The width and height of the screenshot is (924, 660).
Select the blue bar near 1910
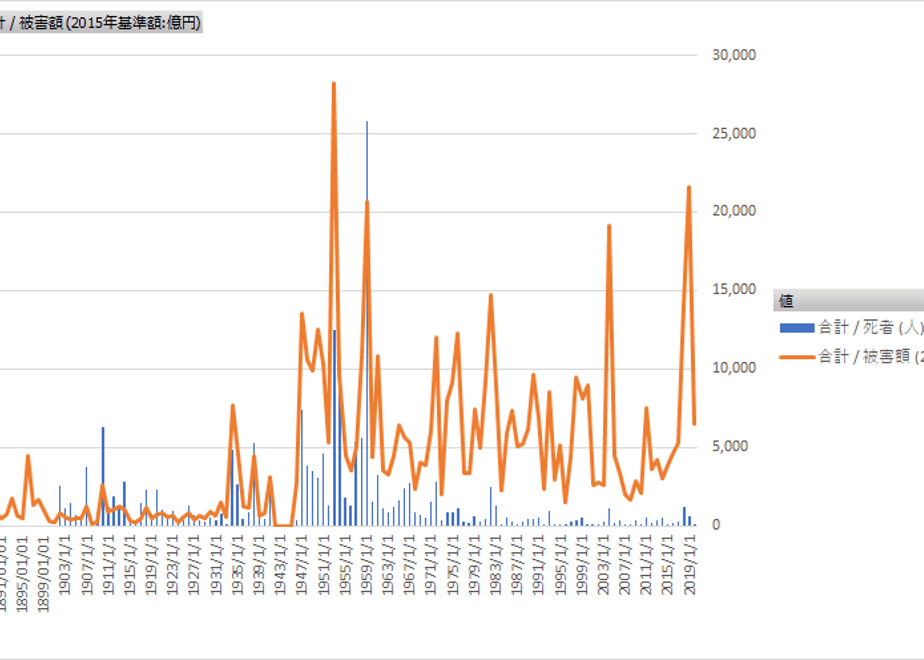pos(103,476)
